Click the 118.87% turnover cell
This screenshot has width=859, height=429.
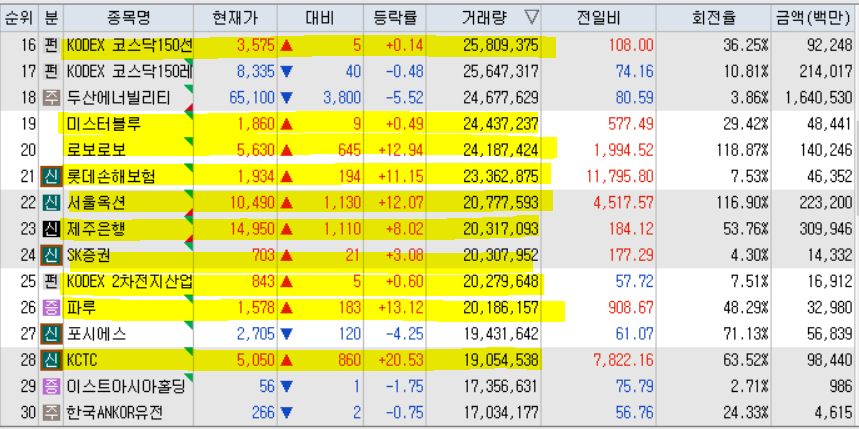point(743,150)
